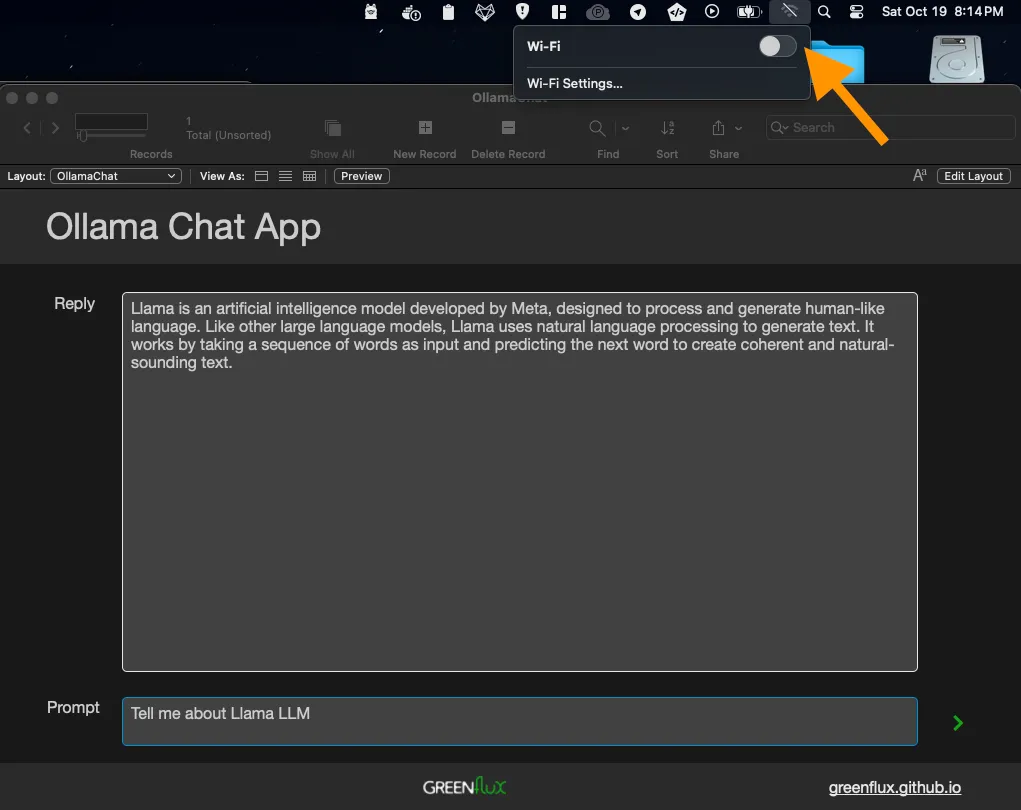This screenshot has width=1021, height=810.
Task: Click the Sort records icon
Action: [667, 128]
